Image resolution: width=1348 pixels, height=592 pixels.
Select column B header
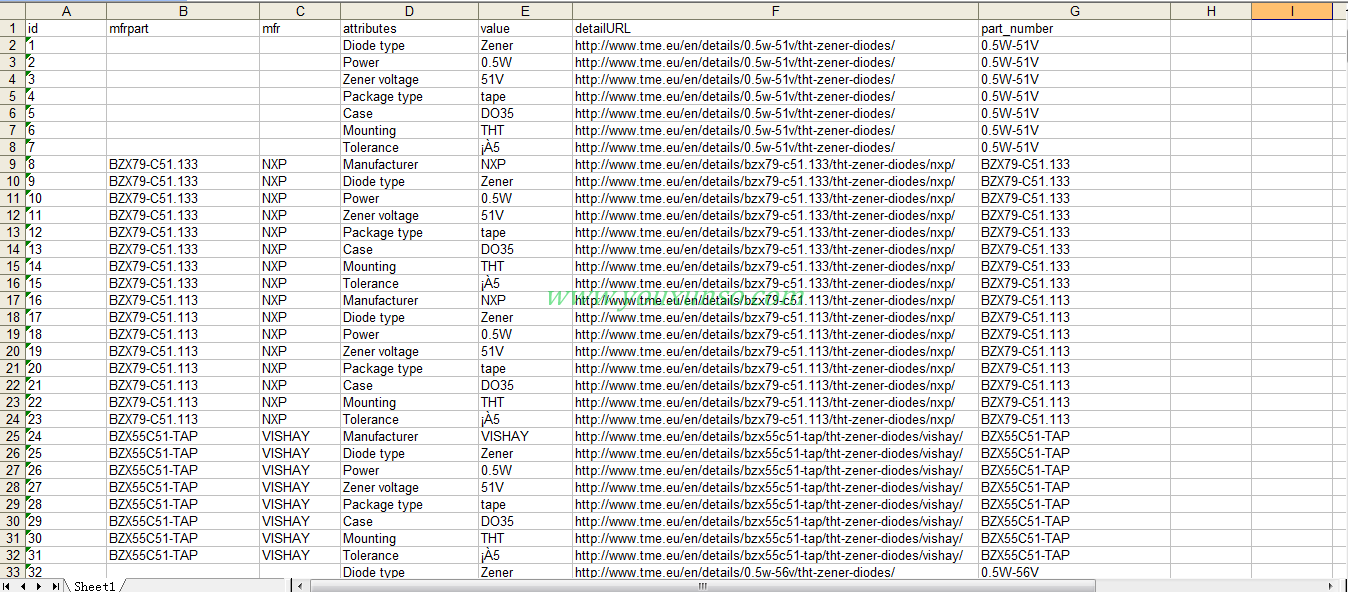183,11
